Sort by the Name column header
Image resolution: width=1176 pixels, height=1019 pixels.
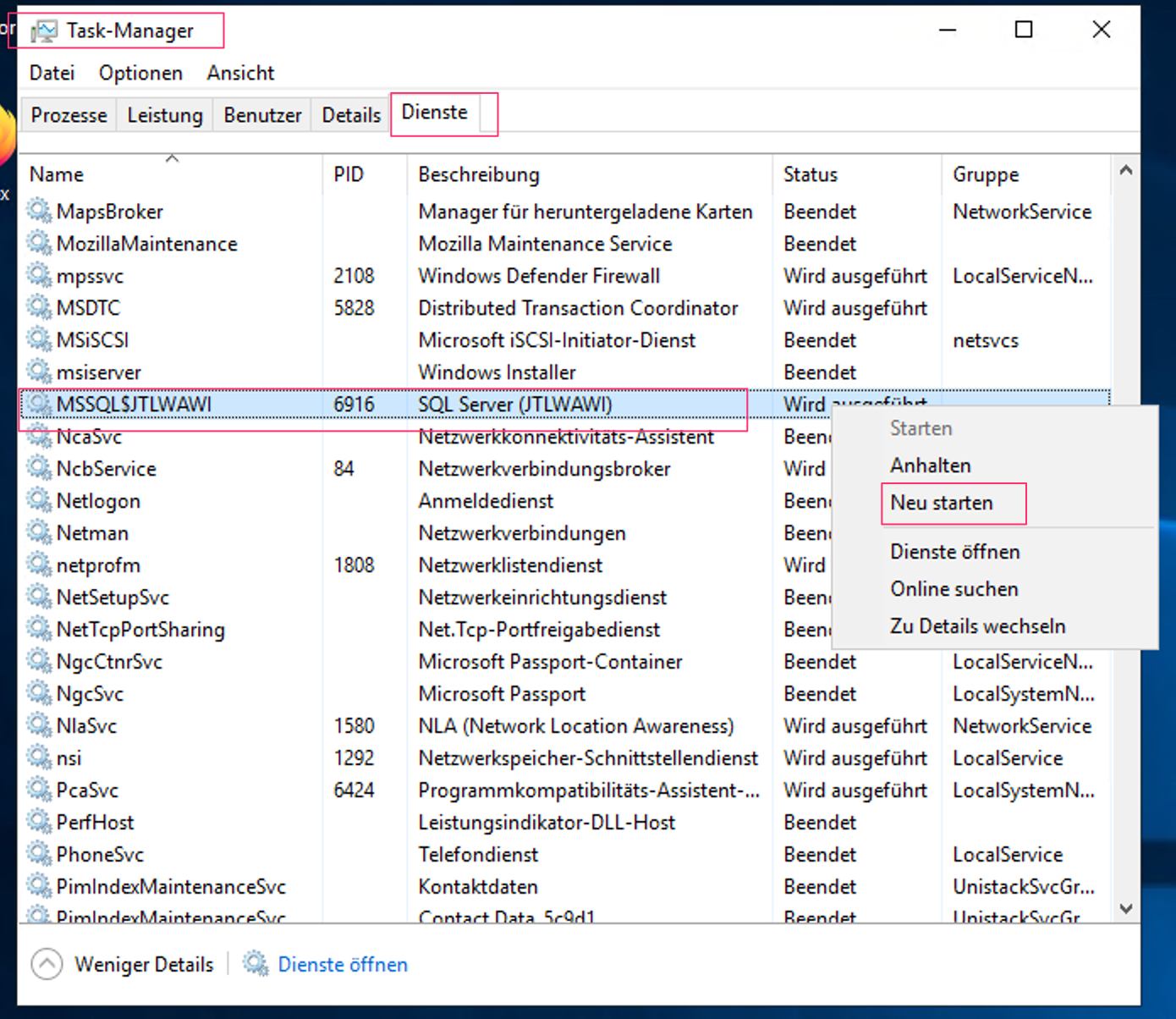point(171,174)
